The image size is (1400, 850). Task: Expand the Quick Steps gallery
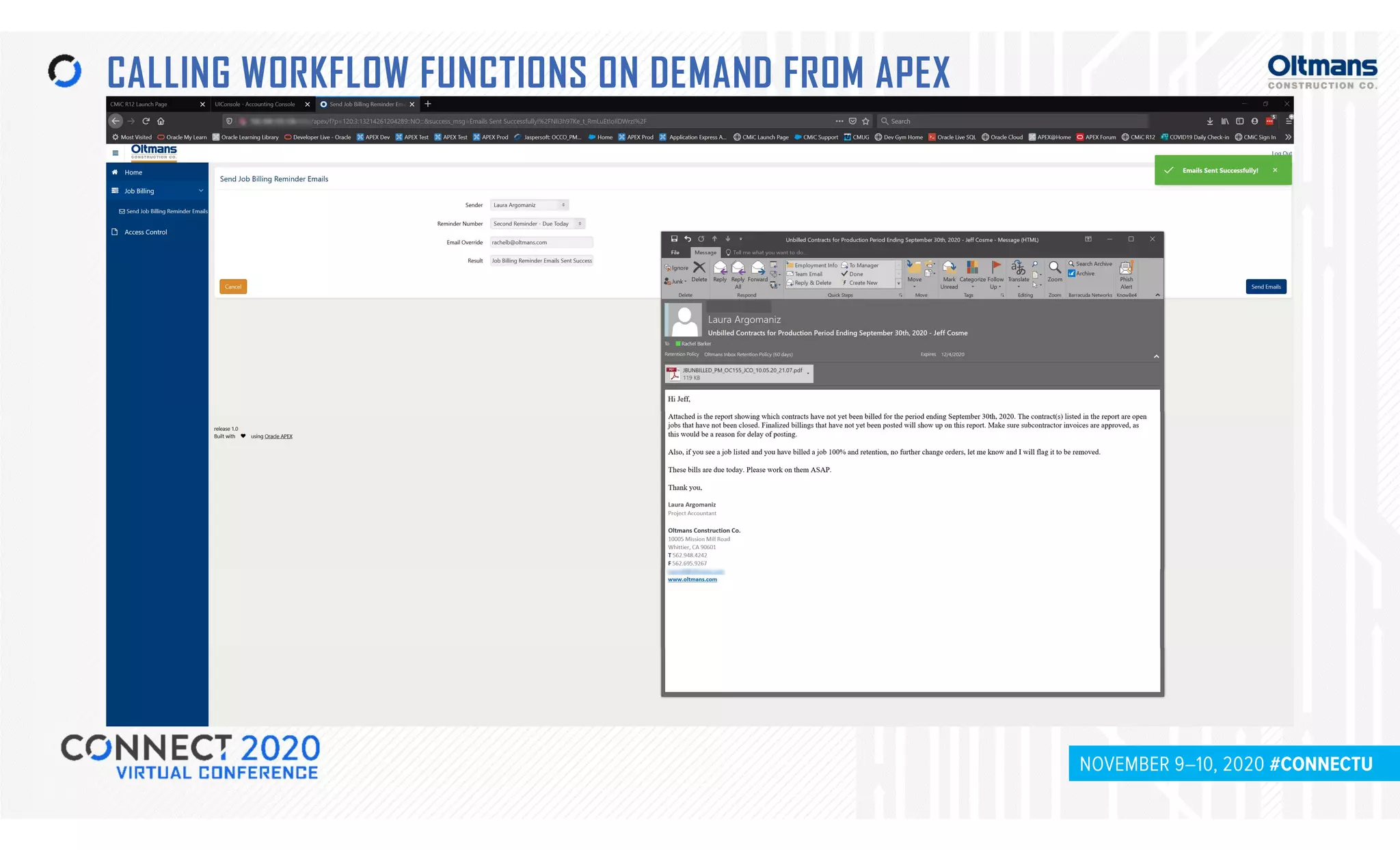pos(898,283)
